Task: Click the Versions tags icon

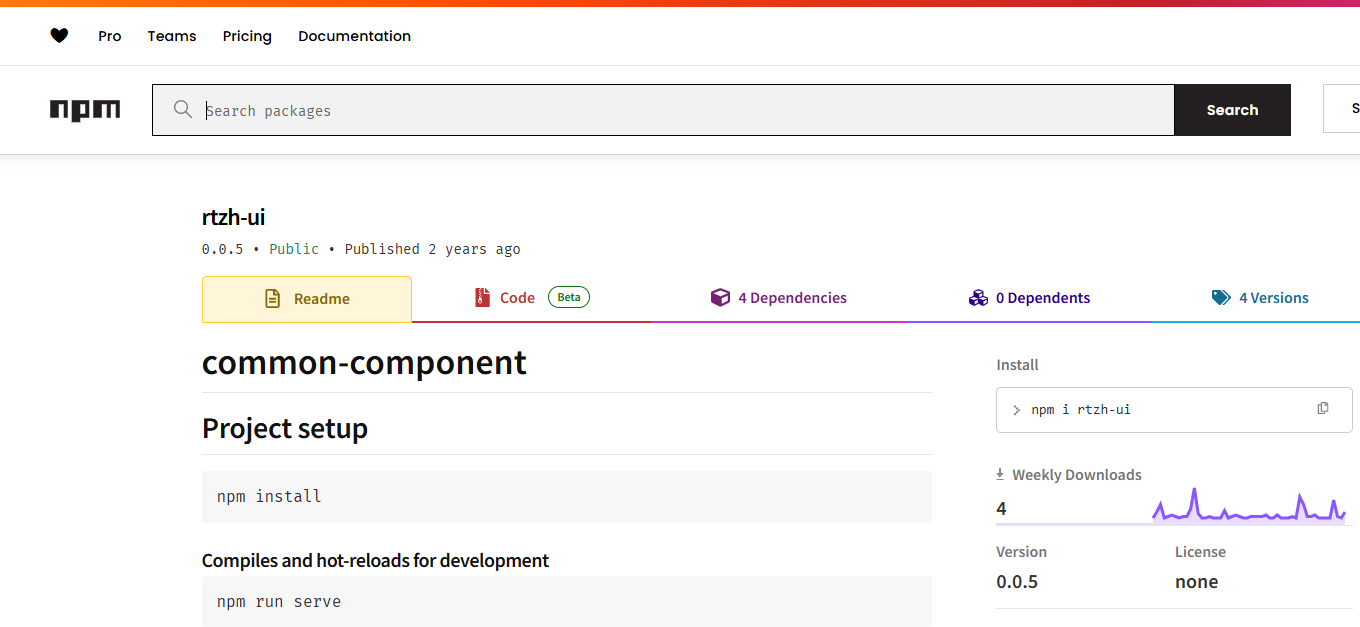Action: coord(1221,297)
